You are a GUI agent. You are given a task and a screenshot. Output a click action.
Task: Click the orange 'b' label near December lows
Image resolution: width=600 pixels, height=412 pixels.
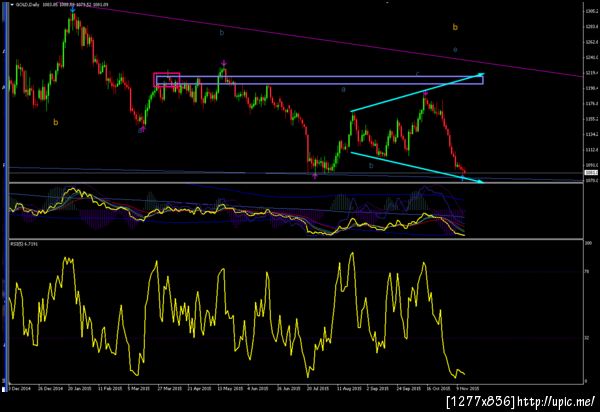[56, 122]
